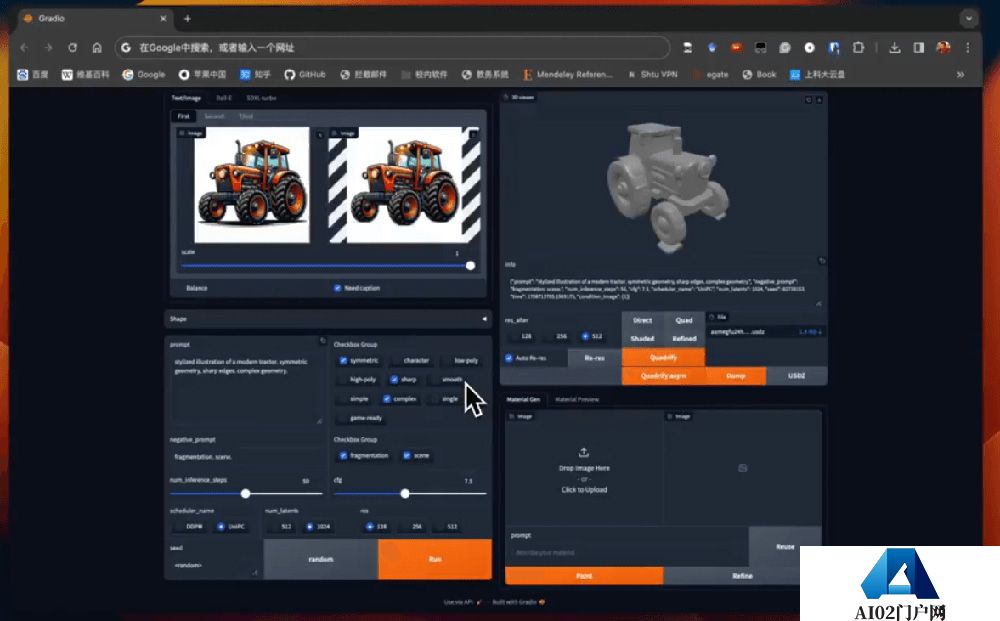Viewport: 1000px width, 621px height.
Task: Click refresh icon beside shape prompt box
Action: pyautogui.click(x=323, y=341)
